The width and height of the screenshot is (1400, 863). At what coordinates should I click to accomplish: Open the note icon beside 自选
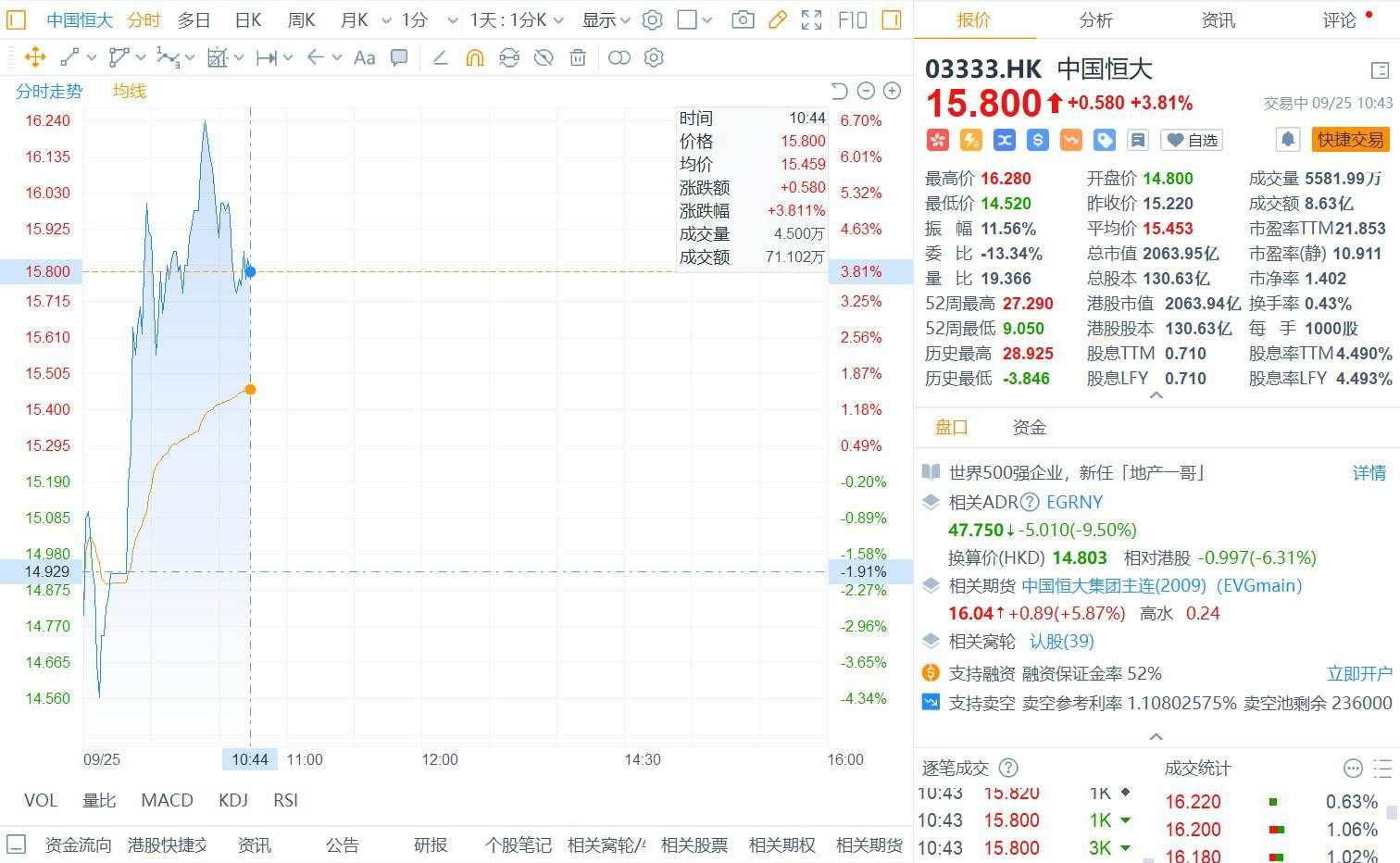click(1137, 140)
